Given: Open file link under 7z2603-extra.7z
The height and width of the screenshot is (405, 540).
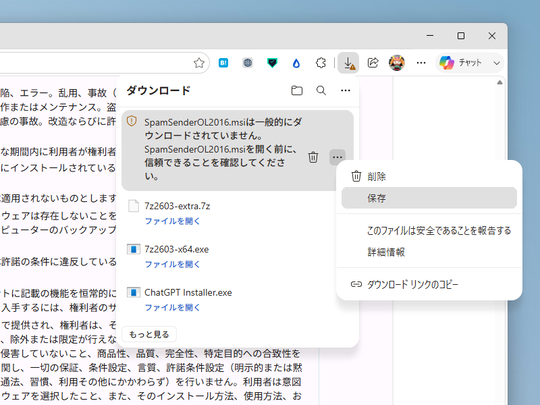Looking at the screenshot, I should tap(172, 221).
